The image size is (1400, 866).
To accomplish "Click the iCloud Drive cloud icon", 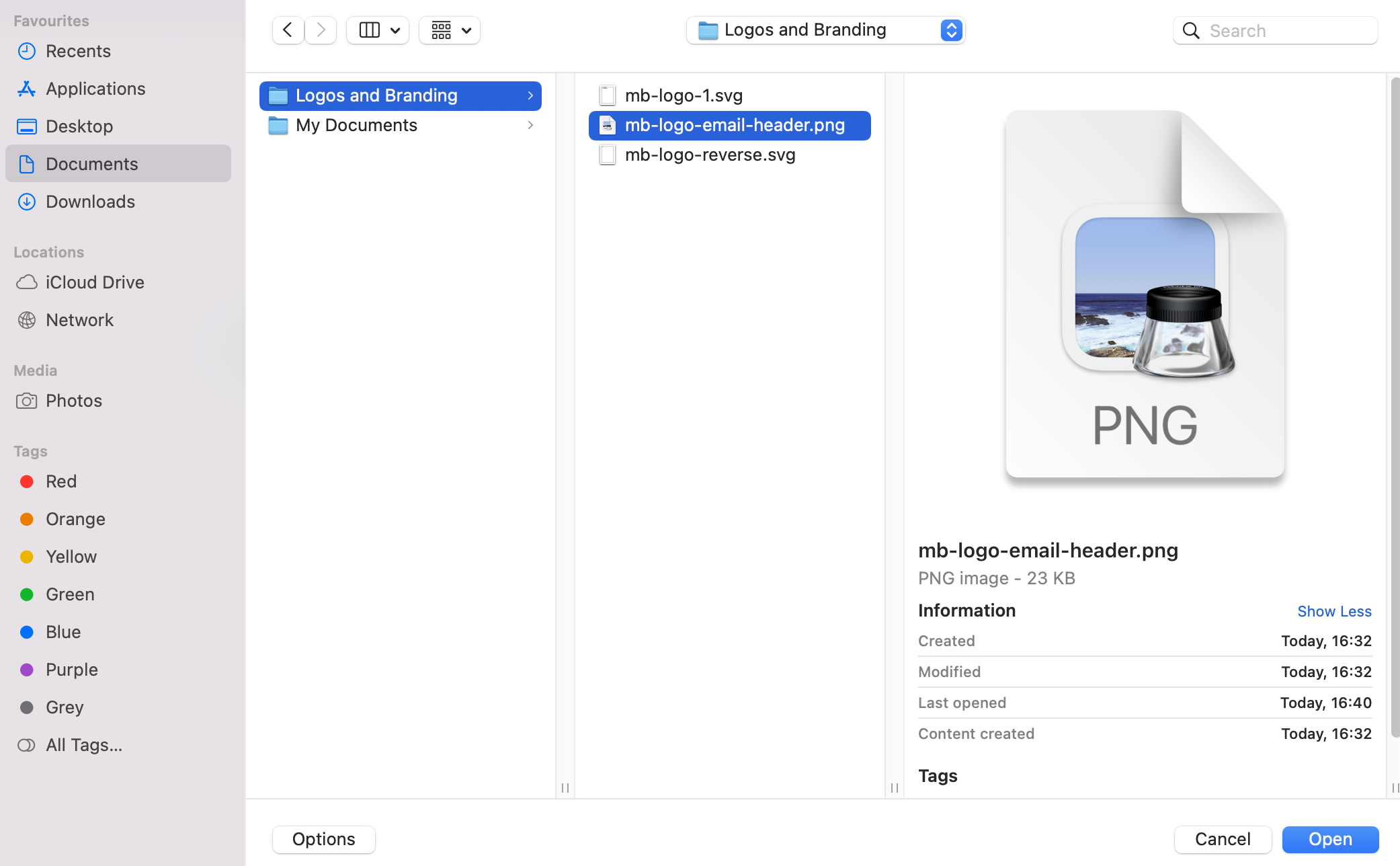I will click(x=27, y=282).
